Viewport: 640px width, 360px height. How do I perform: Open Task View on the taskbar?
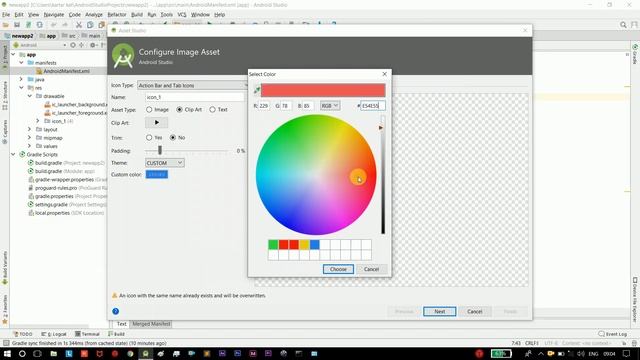pos(37,353)
